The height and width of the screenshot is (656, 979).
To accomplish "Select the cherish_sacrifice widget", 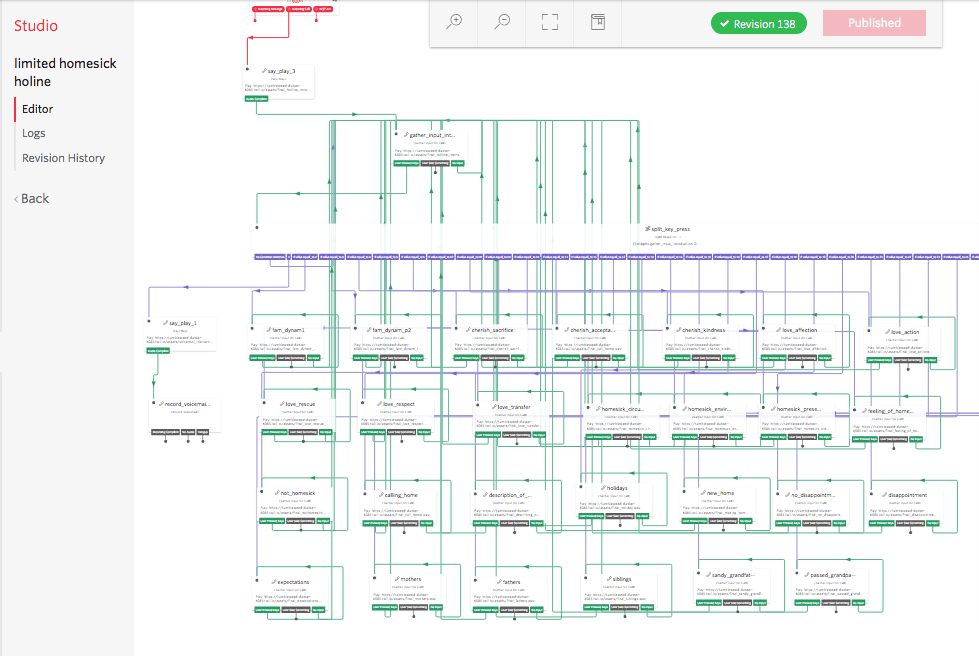I will pyautogui.click(x=490, y=330).
